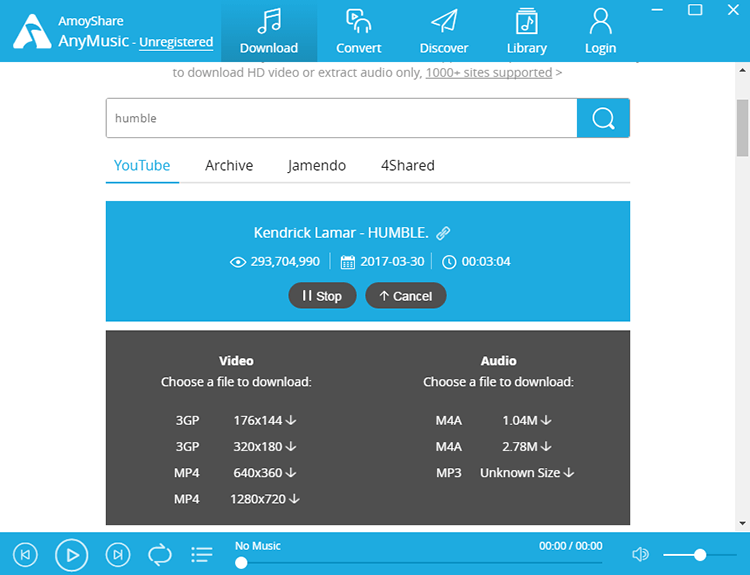Click the vertical scrollbar thumb
Image resolution: width=750 pixels, height=575 pixels.
pos(742,128)
